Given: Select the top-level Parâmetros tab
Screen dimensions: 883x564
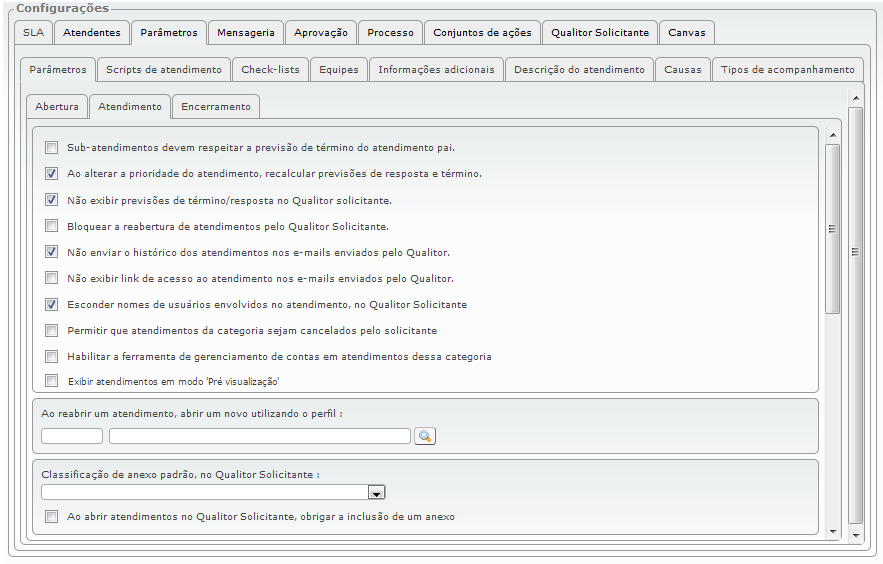Looking at the screenshot, I should pyautogui.click(x=169, y=33).
